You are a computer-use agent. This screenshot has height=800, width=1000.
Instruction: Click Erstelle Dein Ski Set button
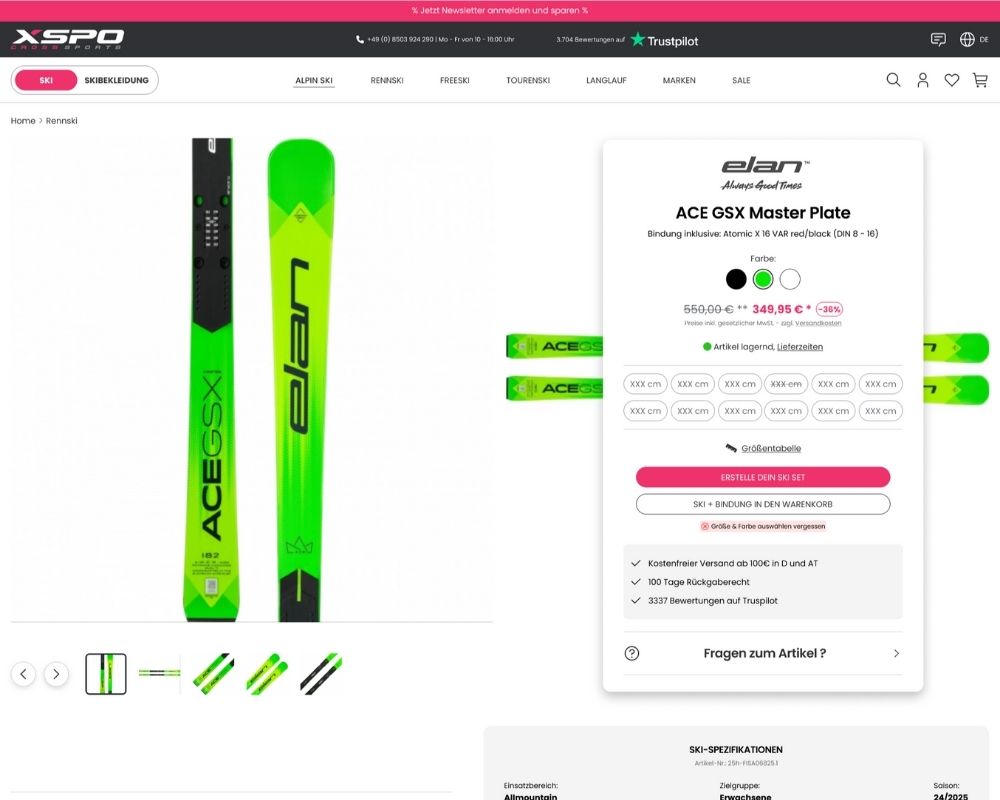click(763, 477)
